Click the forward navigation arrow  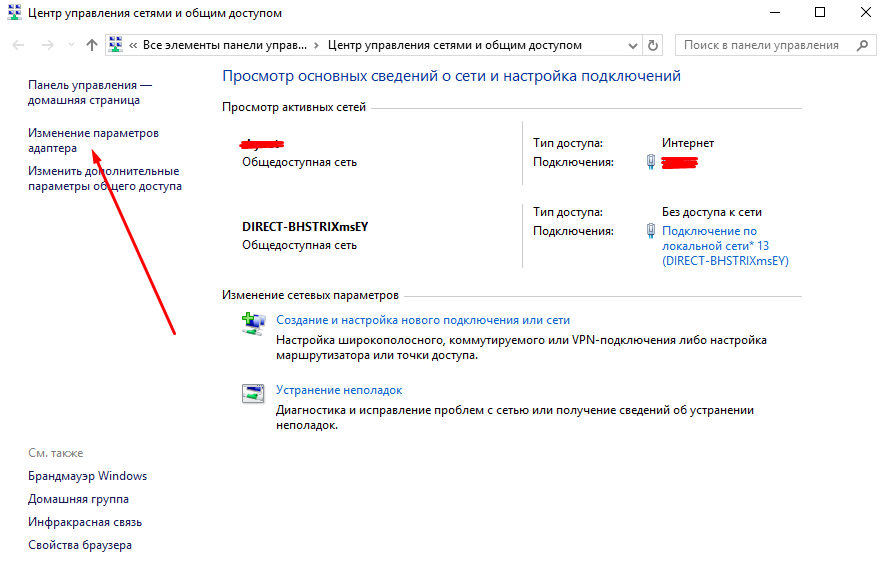47,45
